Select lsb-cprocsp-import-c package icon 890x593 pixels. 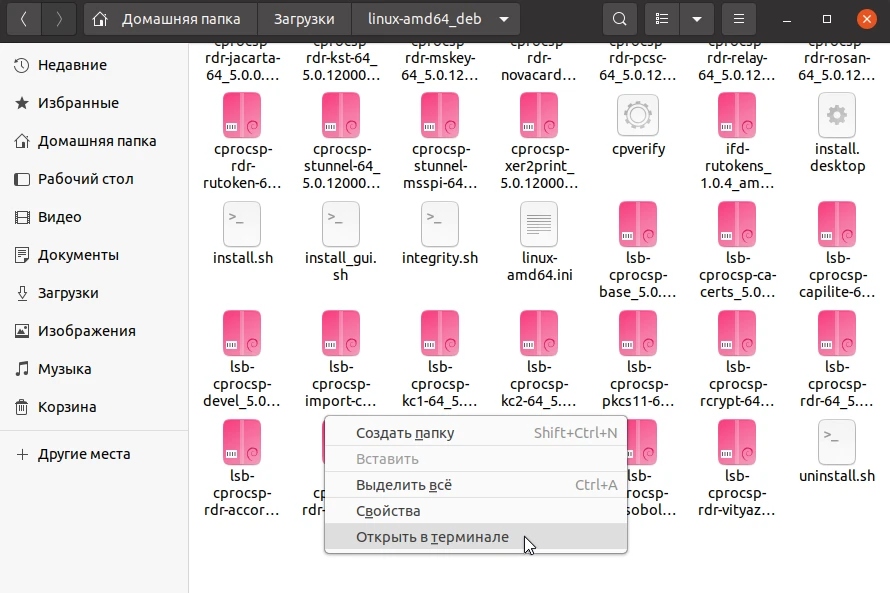pos(341,333)
